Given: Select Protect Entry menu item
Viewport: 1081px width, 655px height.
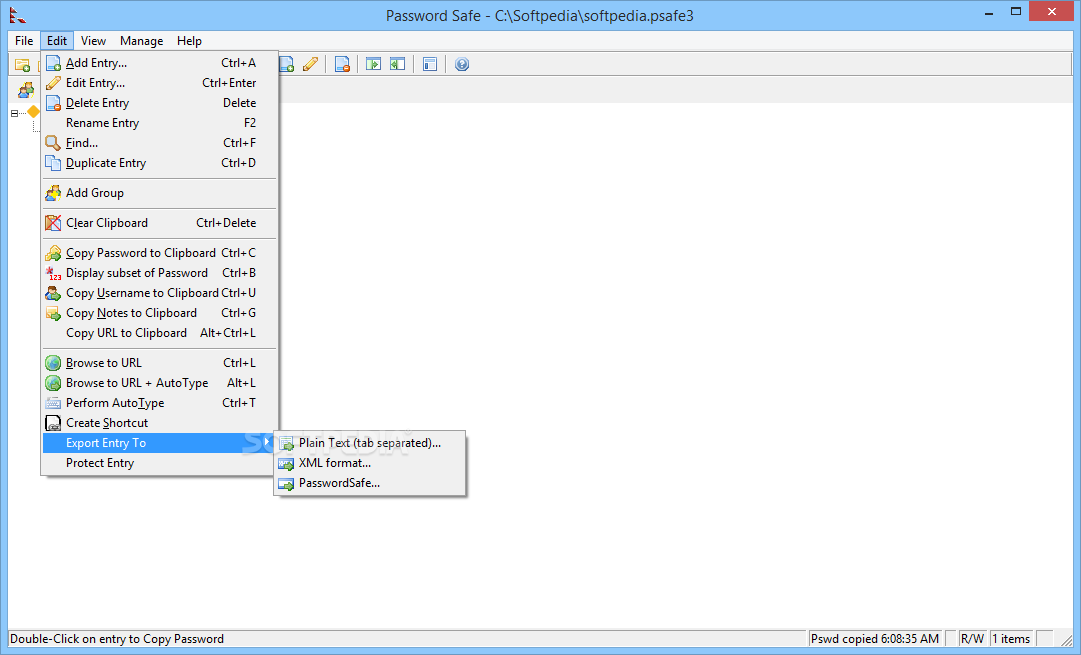Looking at the screenshot, I should pyautogui.click(x=160, y=463).
